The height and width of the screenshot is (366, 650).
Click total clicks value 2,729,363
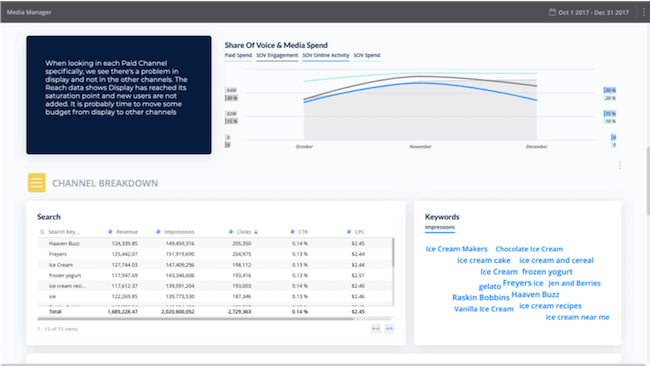[x=239, y=312]
